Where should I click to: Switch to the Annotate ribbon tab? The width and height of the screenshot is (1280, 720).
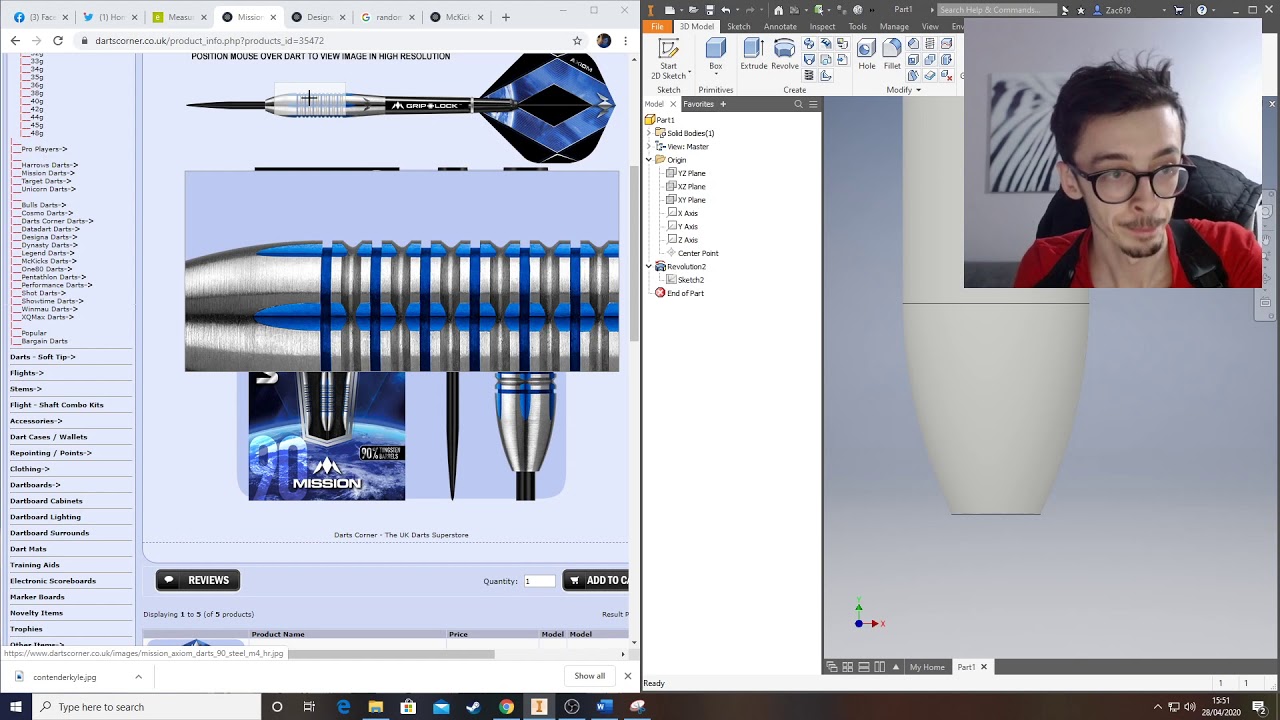coord(780,27)
